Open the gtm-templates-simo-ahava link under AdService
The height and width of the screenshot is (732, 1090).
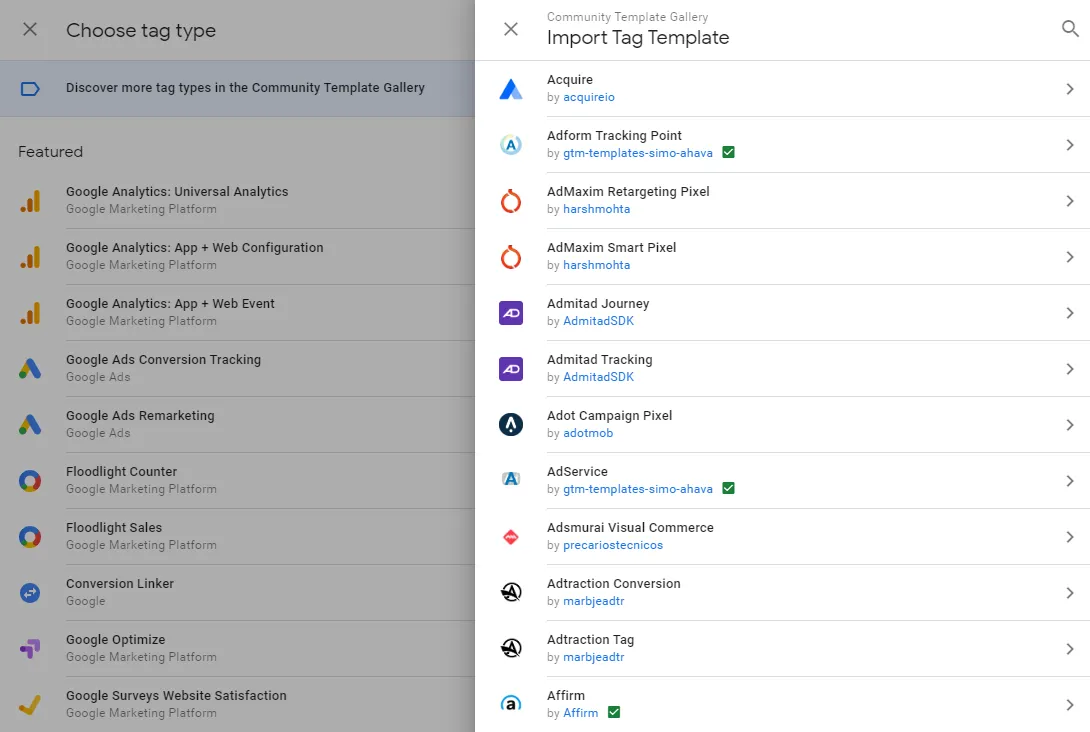coord(637,489)
